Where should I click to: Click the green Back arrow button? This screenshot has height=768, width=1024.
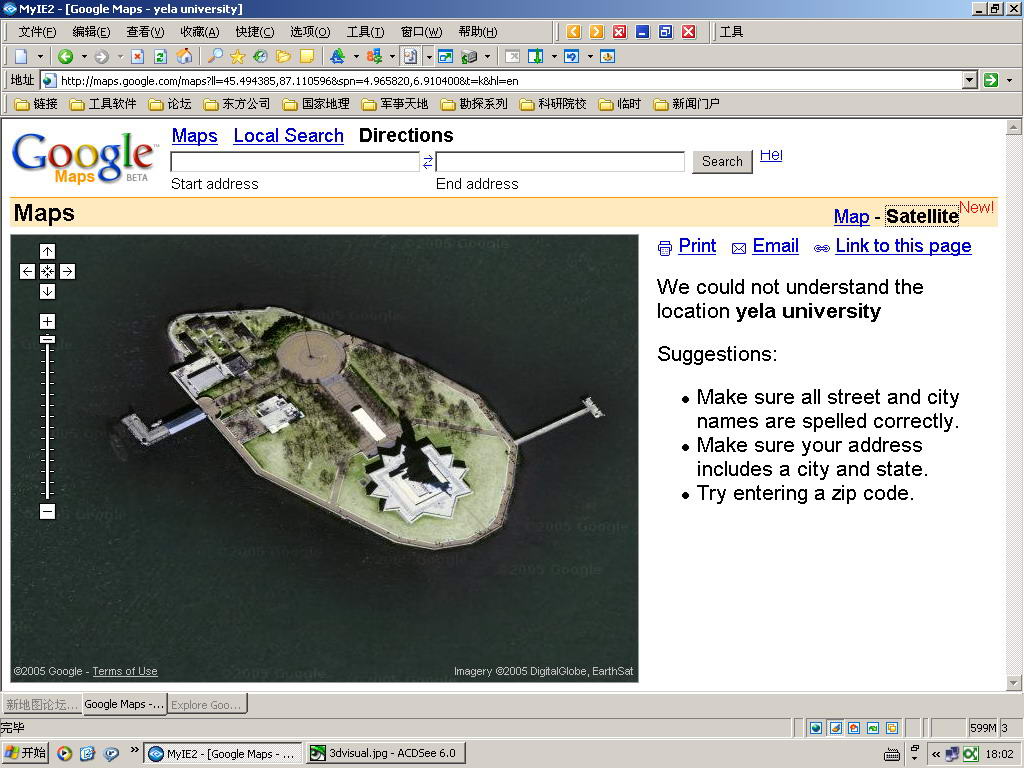click(x=66, y=57)
